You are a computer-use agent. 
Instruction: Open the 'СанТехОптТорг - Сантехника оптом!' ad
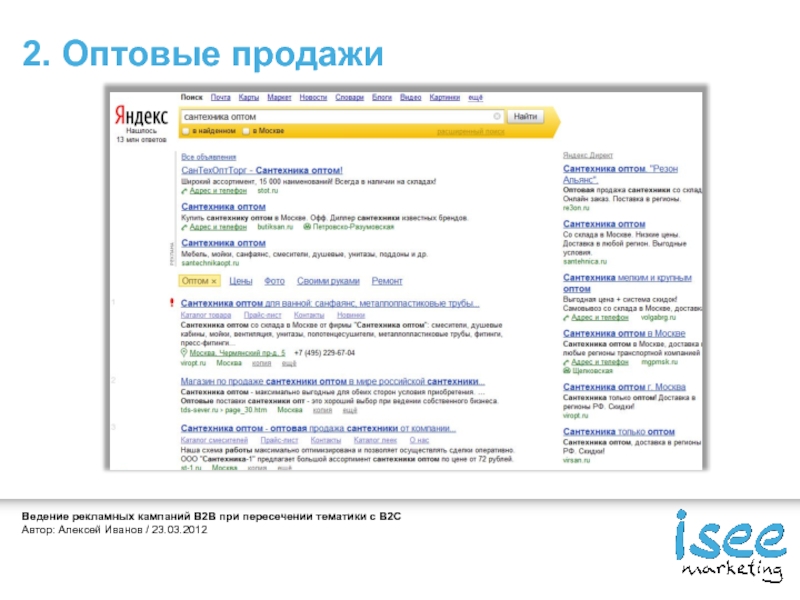pyautogui.click(x=262, y=170)
